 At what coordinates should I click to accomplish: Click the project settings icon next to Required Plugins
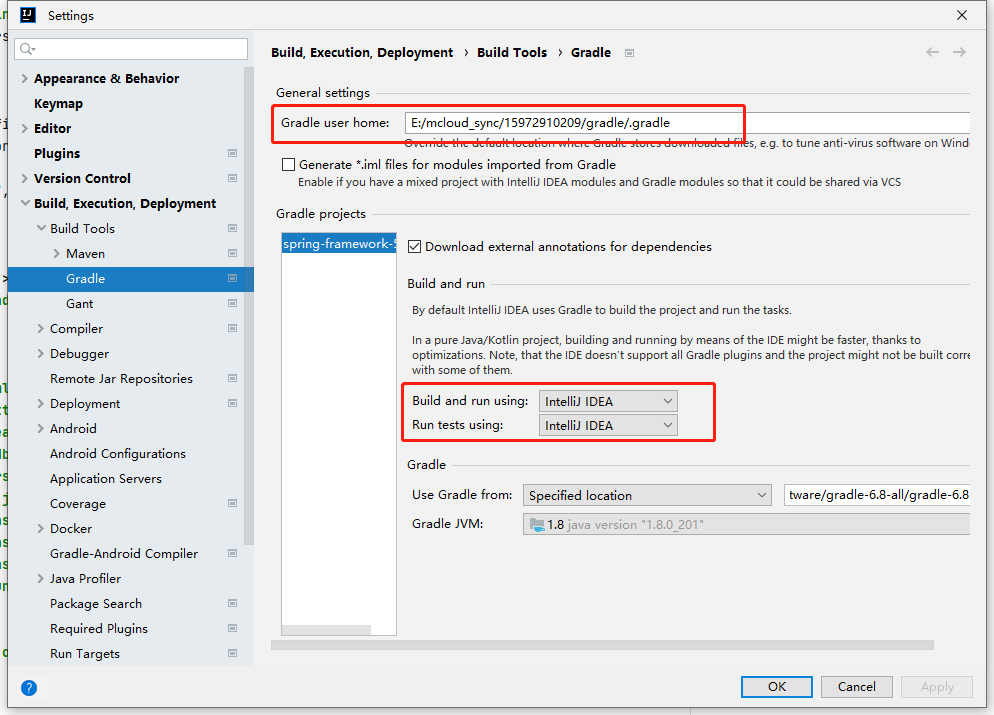click(x=233, y=628)
